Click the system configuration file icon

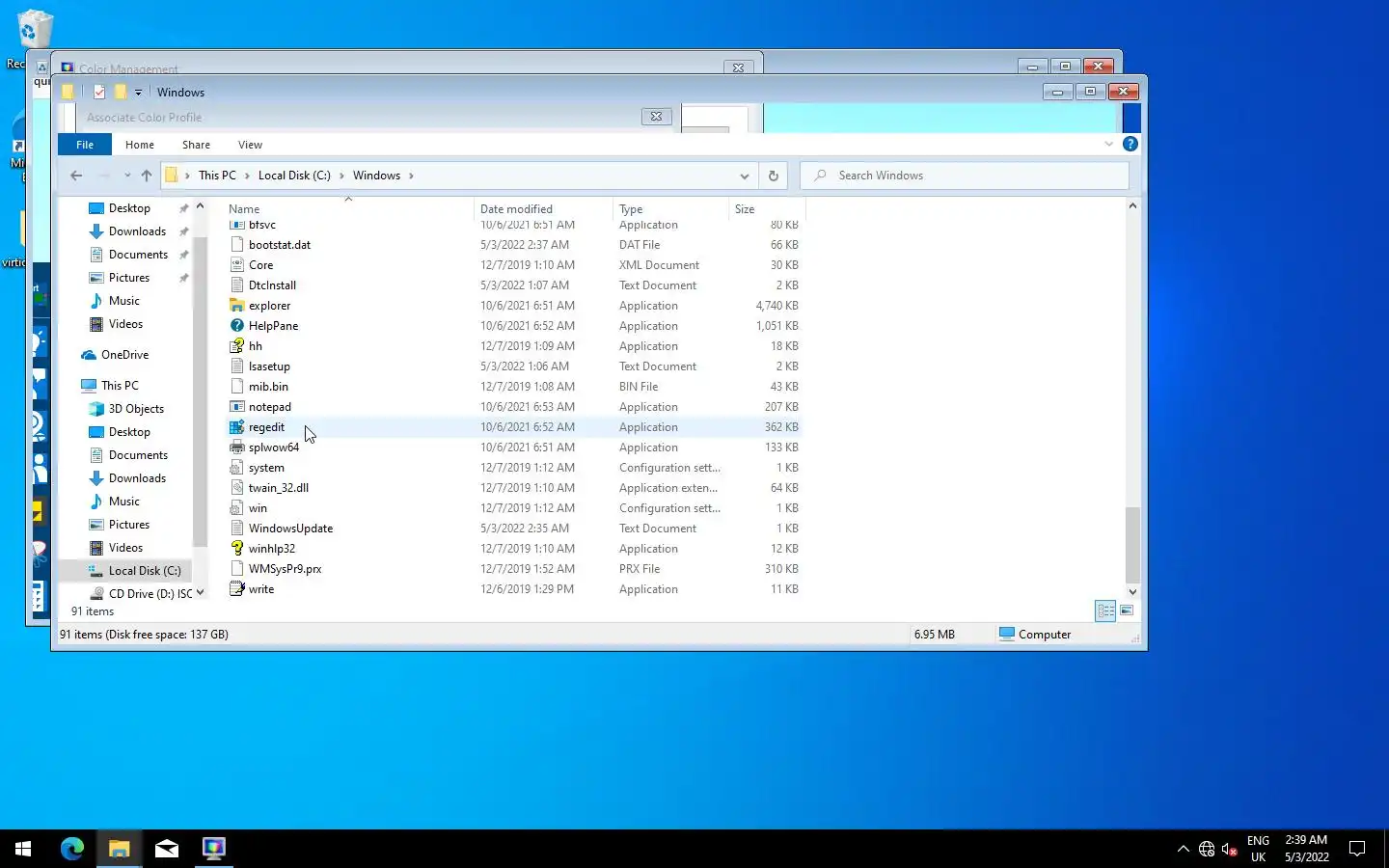[x=237, y=468]
